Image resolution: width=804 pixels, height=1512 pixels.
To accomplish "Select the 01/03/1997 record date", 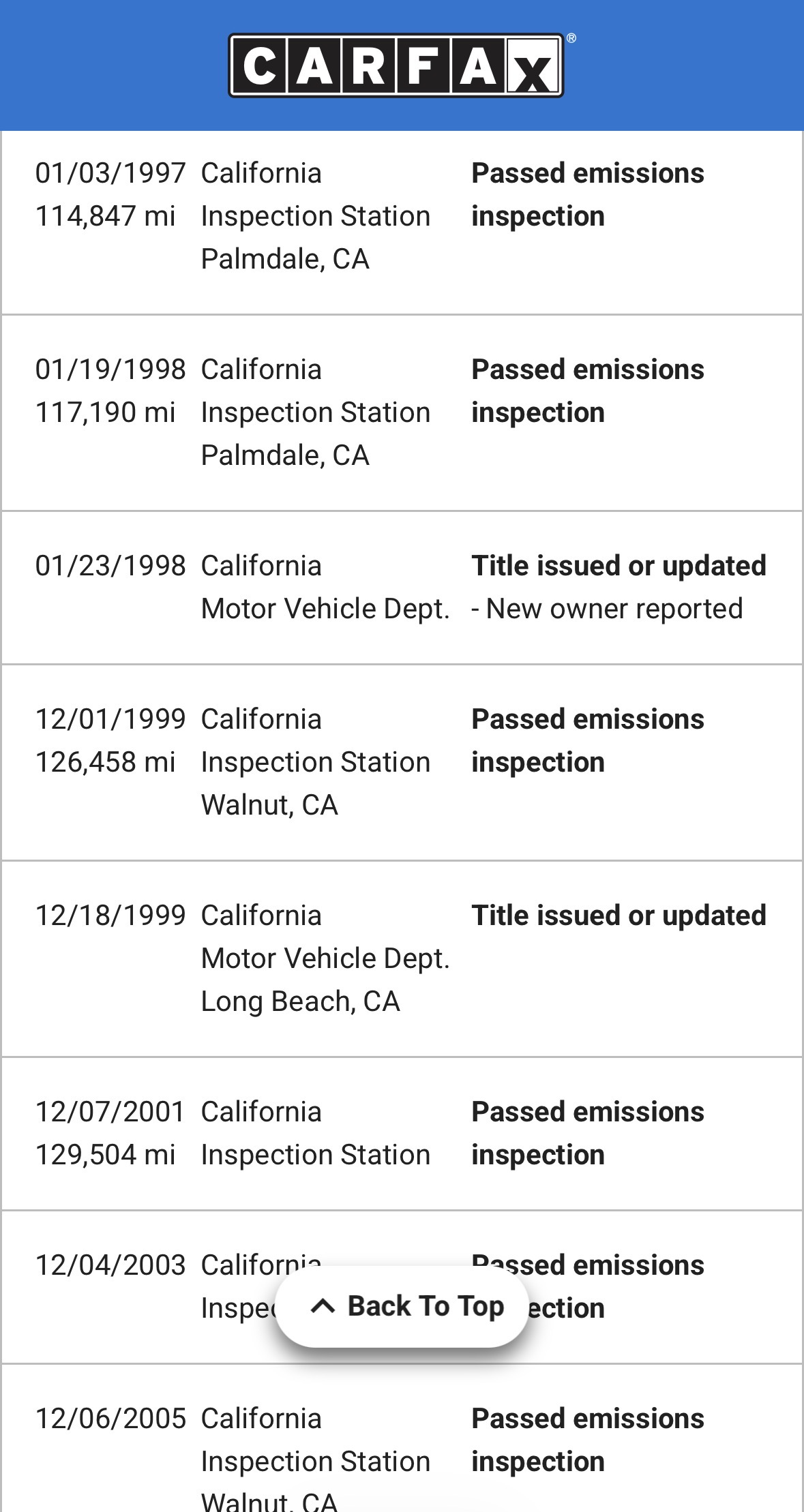I will click(110, 173).
